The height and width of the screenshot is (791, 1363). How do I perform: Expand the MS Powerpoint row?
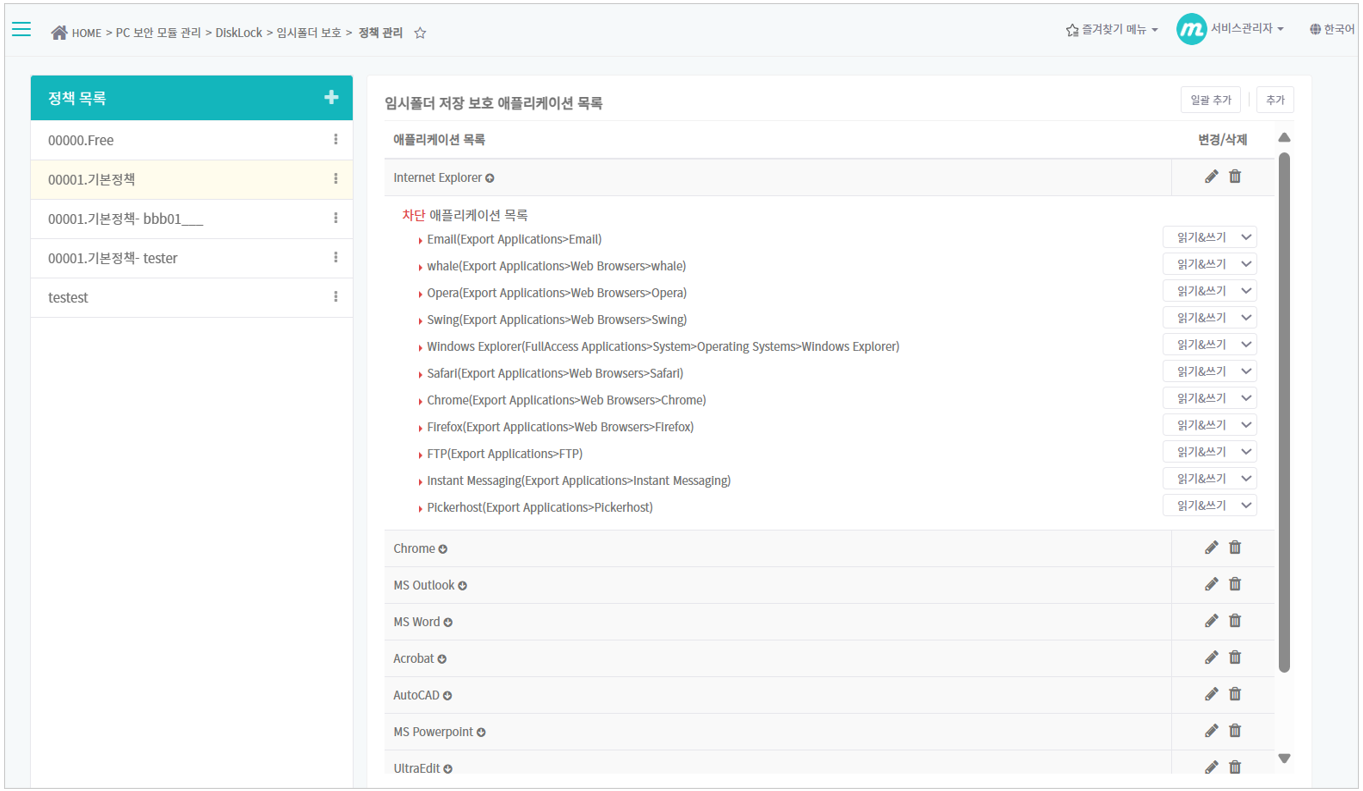click(x=481, y=732)
